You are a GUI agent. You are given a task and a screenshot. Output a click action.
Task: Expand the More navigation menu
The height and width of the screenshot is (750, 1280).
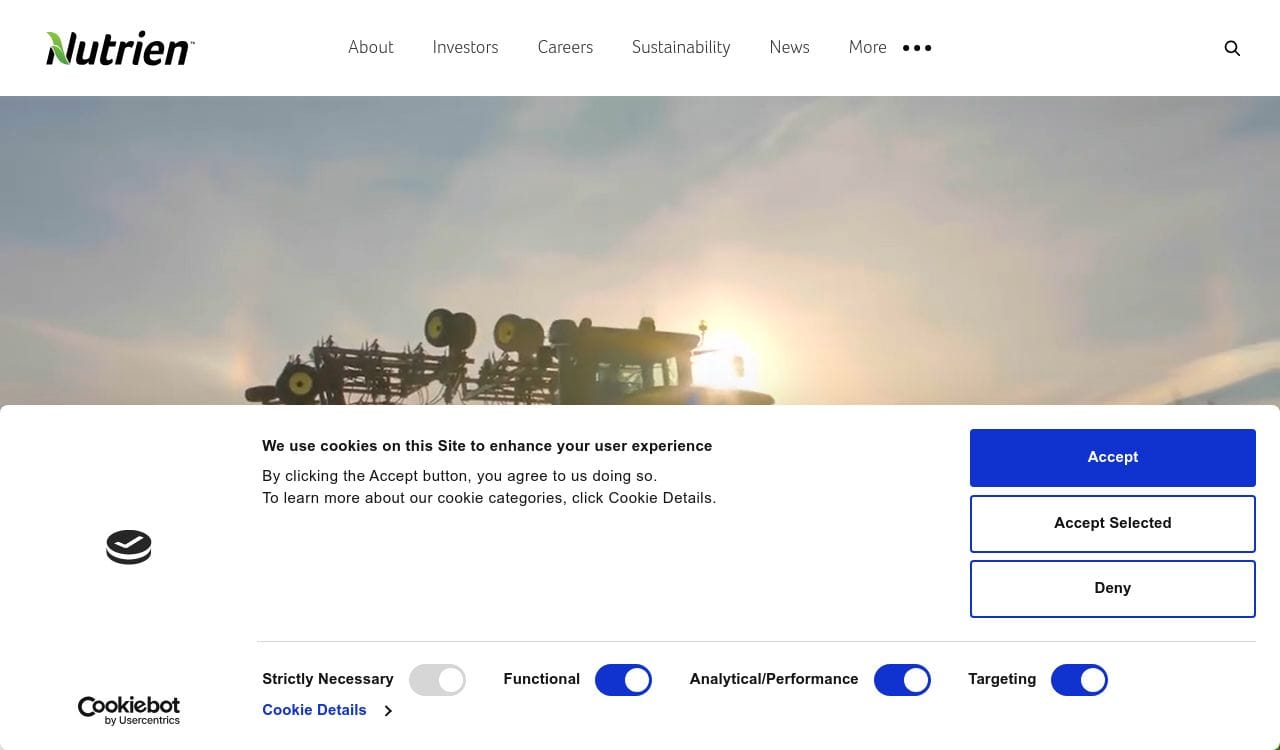[867, 47]
